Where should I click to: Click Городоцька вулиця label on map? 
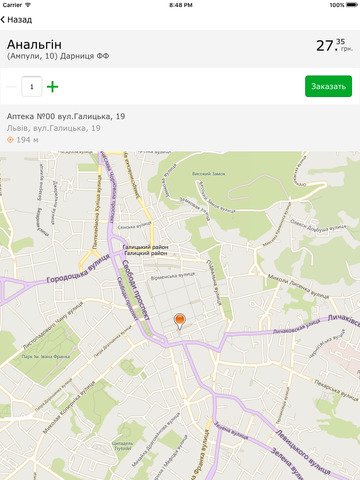pyautogui.click(x=78, y=269)
